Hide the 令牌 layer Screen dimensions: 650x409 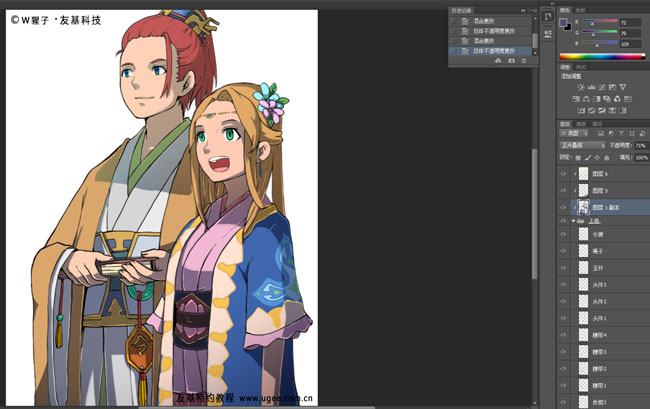click(563, 234)
